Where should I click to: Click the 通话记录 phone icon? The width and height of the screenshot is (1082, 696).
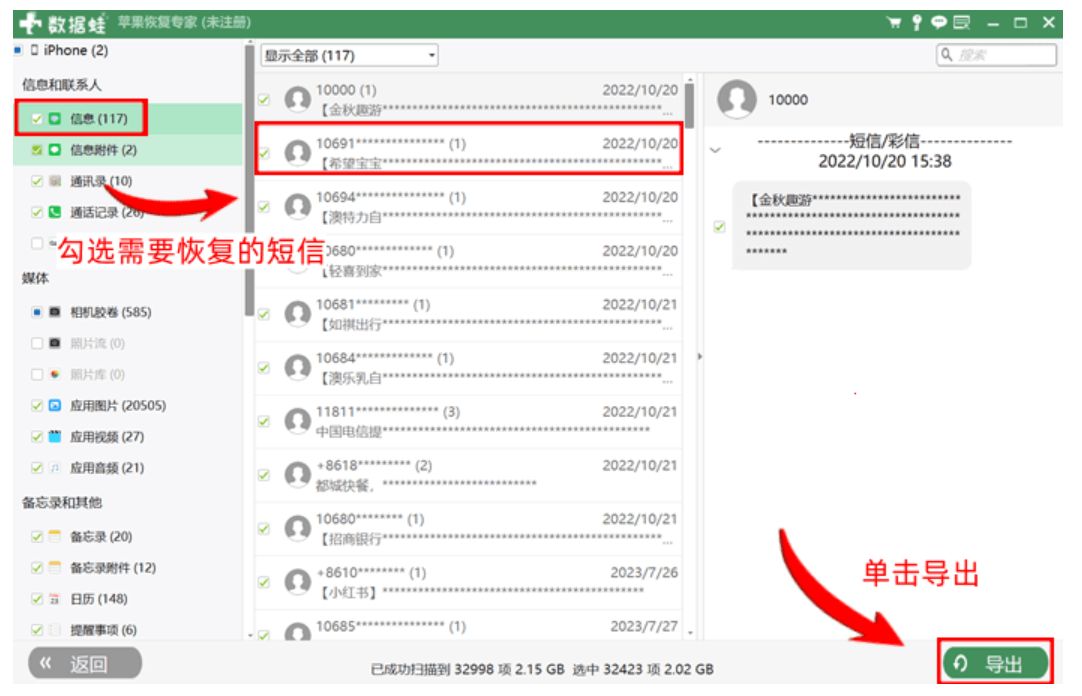[x=55, y=212]
